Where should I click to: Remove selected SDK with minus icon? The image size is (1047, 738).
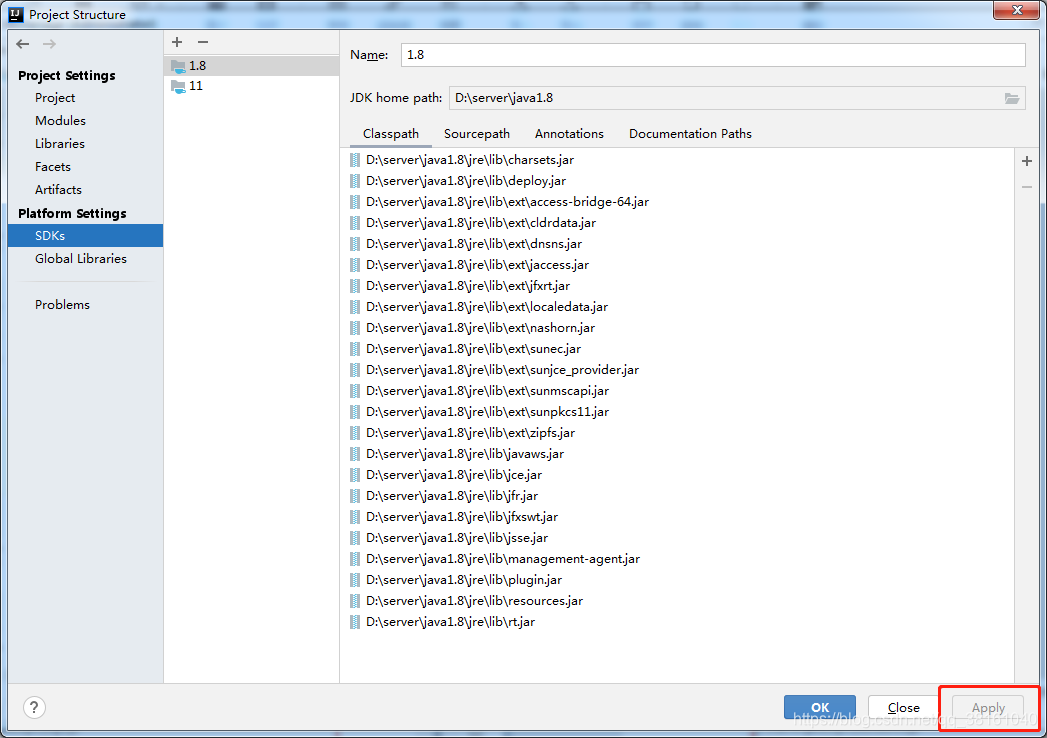(x=203, y=42)
